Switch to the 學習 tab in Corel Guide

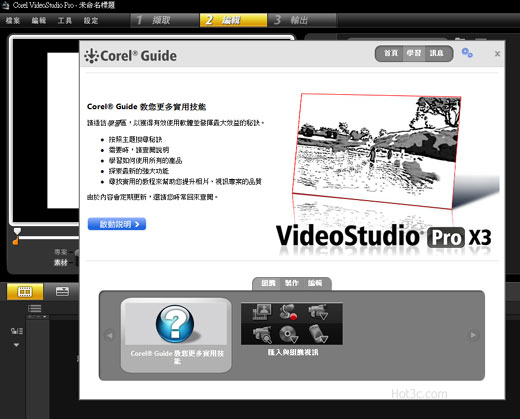[x=414, y=53]
